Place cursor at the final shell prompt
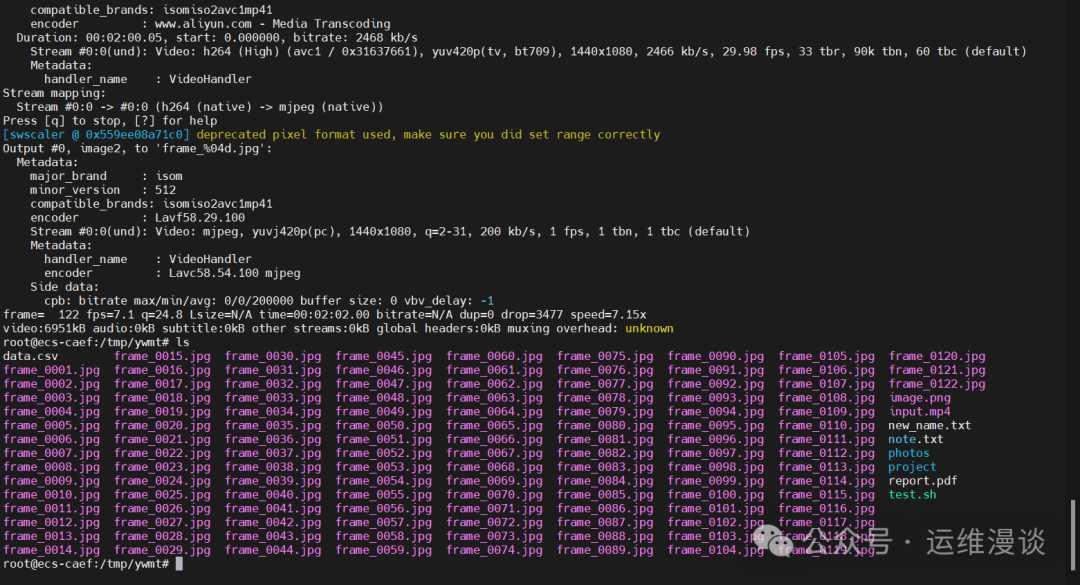This screenshot has height=585, width=1080. pyautogui.click(x=179, y=564)
